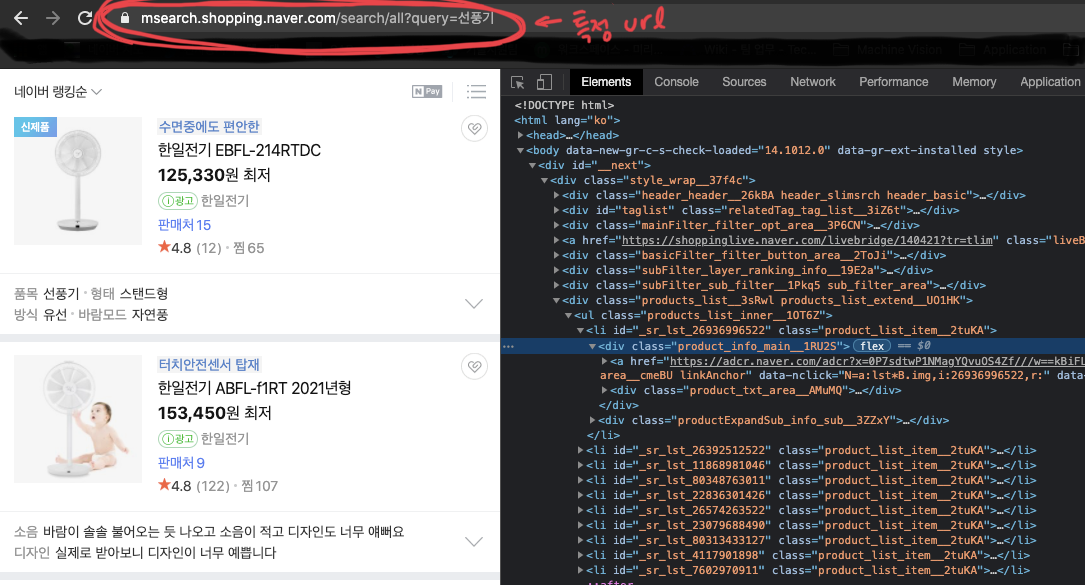The height and width of the screenshot is (585, 1085).
Task: Collapse the style_wrap__37f4c div node
Action: tap(545, 181)
